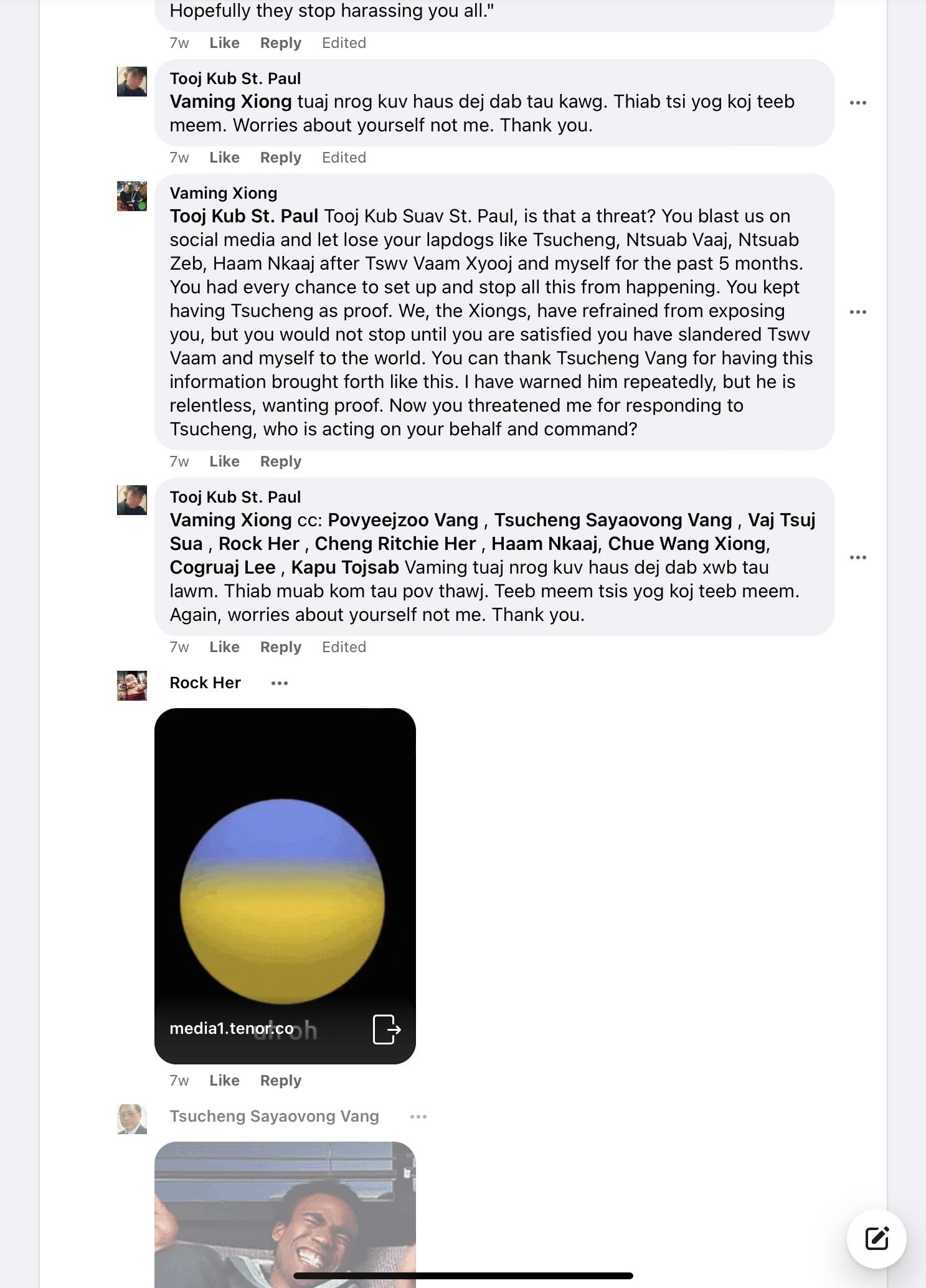Open Vaming Xiong's profile picture
The height and width of the screenshot is (1288, 926).
[x=132, y=196]
